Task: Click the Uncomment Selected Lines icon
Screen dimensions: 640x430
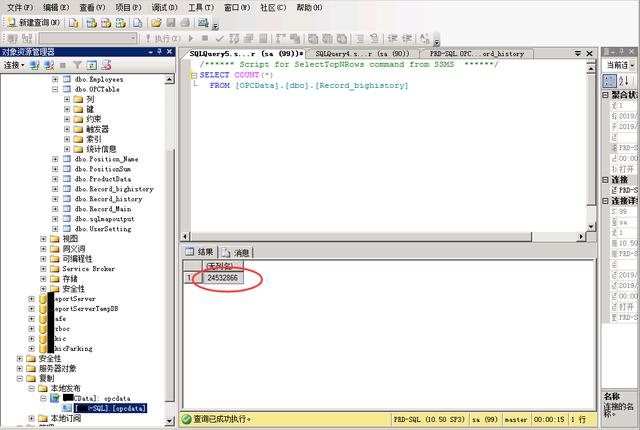Action: (x=374, y=38)
